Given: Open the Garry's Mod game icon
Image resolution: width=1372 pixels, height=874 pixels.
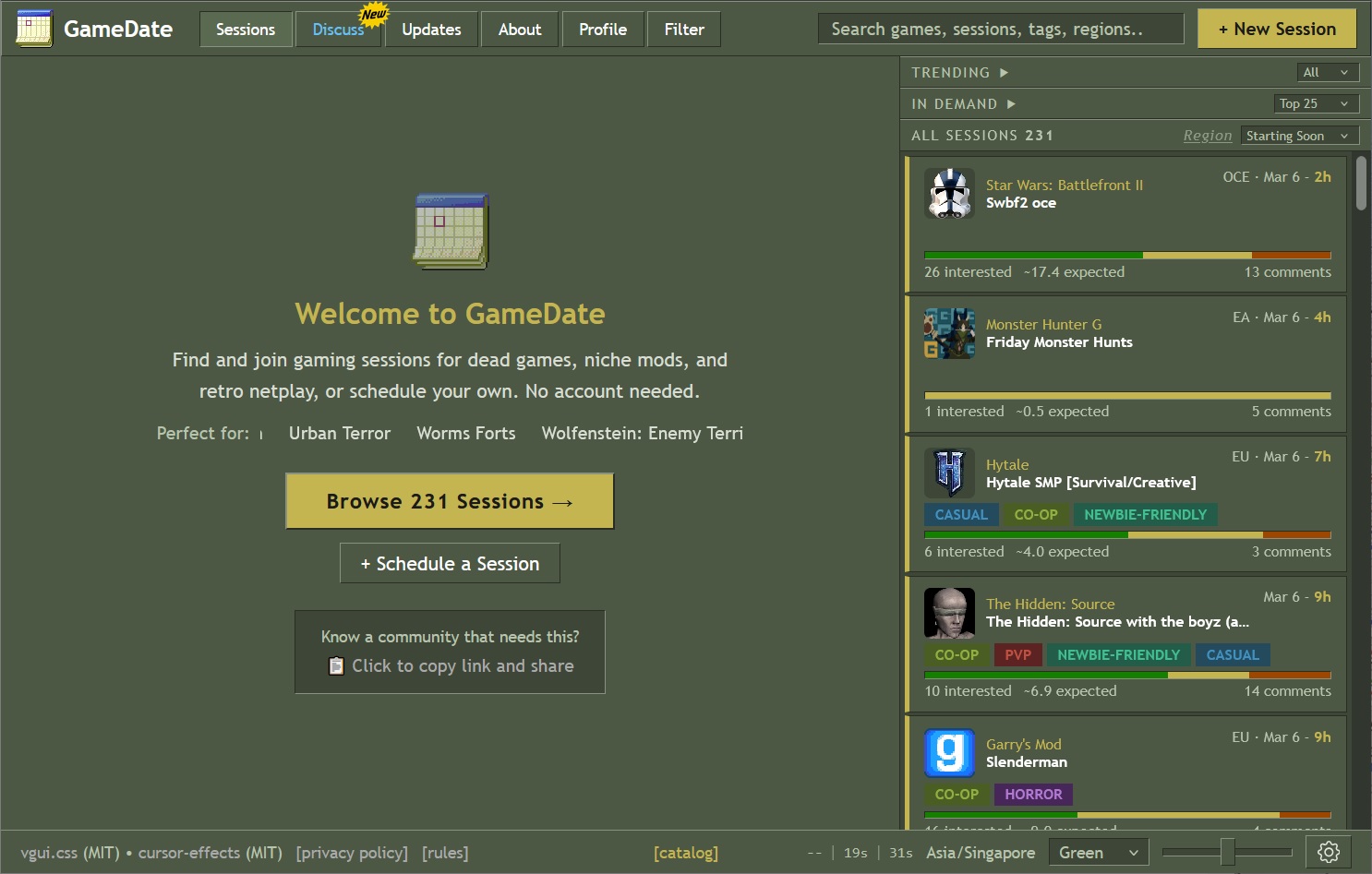Looking at the screenshot, I should 949,752.
